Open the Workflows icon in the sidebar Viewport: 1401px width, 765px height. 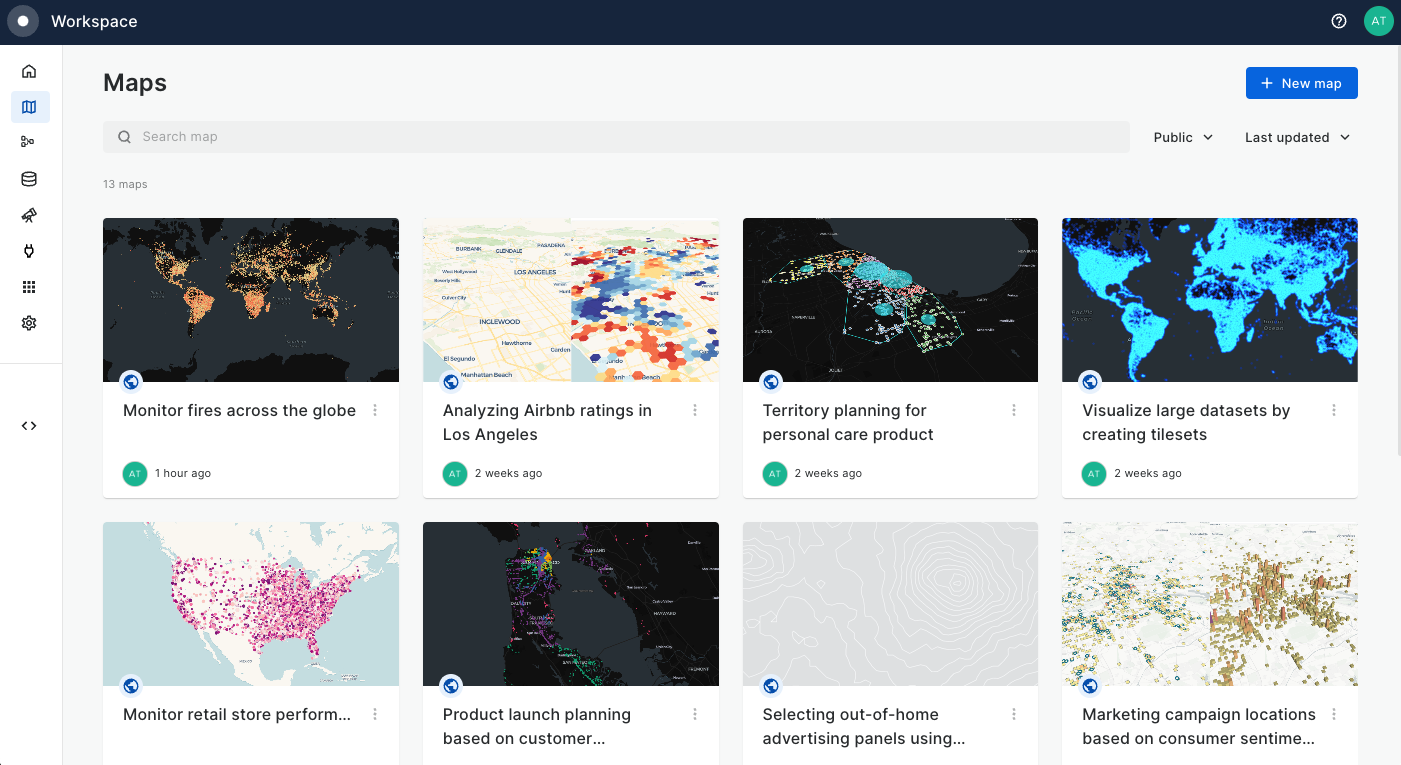[x=29, y=143]
